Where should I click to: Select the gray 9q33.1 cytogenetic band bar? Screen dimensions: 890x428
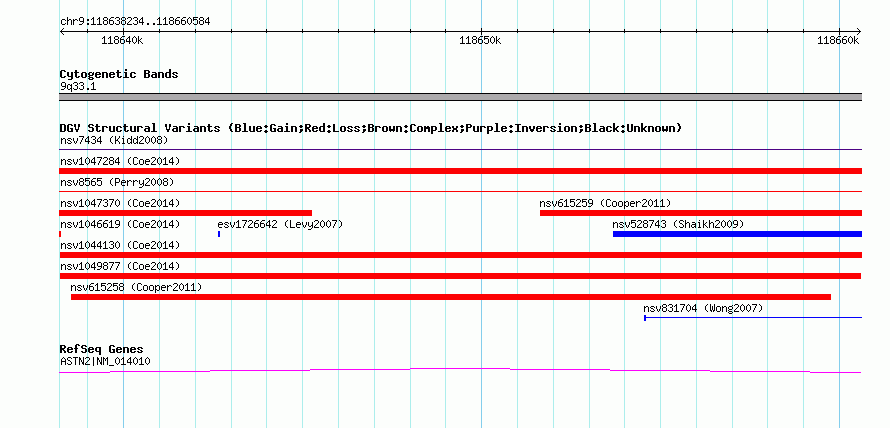click(460, 97)
